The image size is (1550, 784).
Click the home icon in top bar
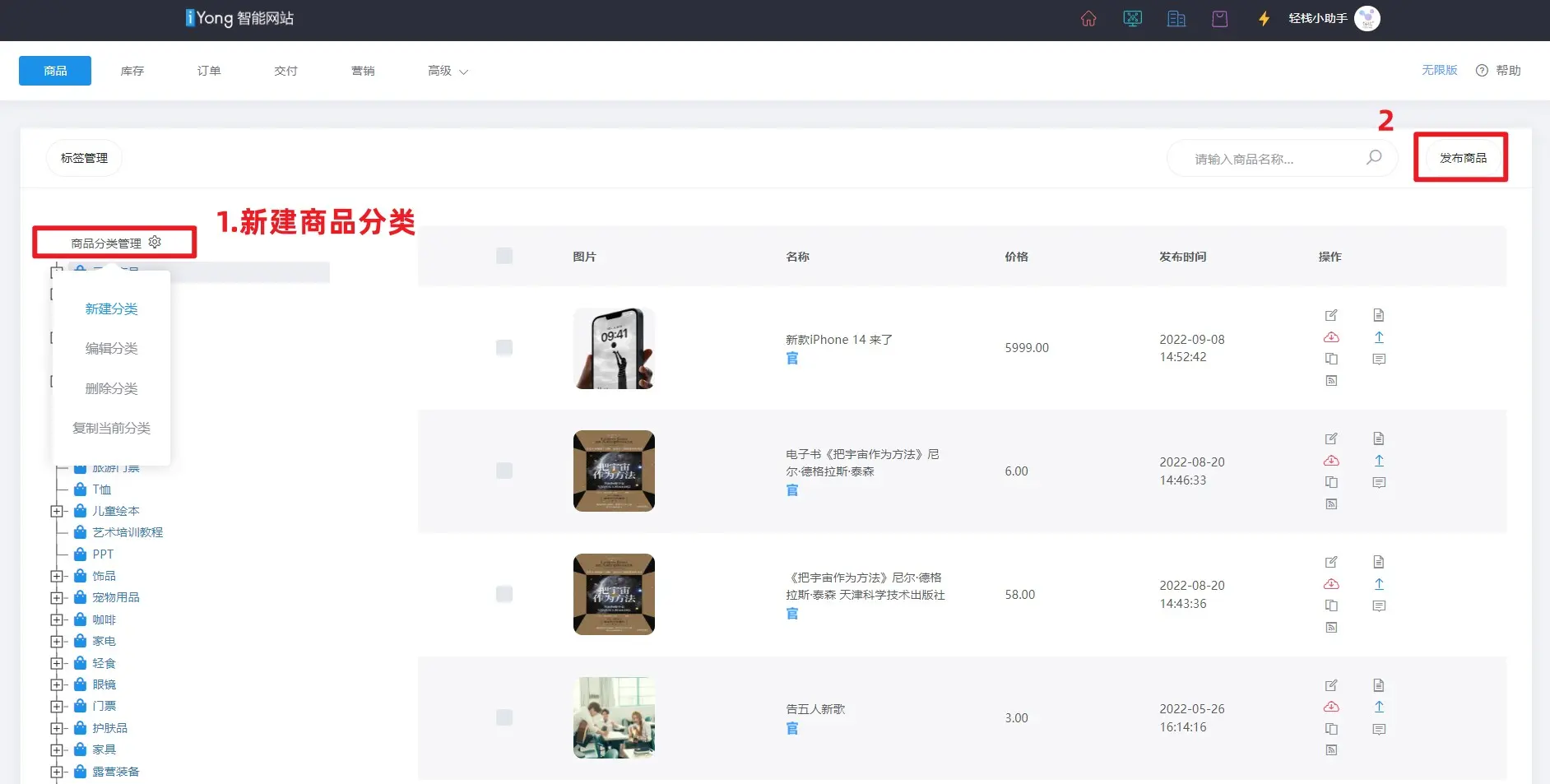pos(1088,19)
